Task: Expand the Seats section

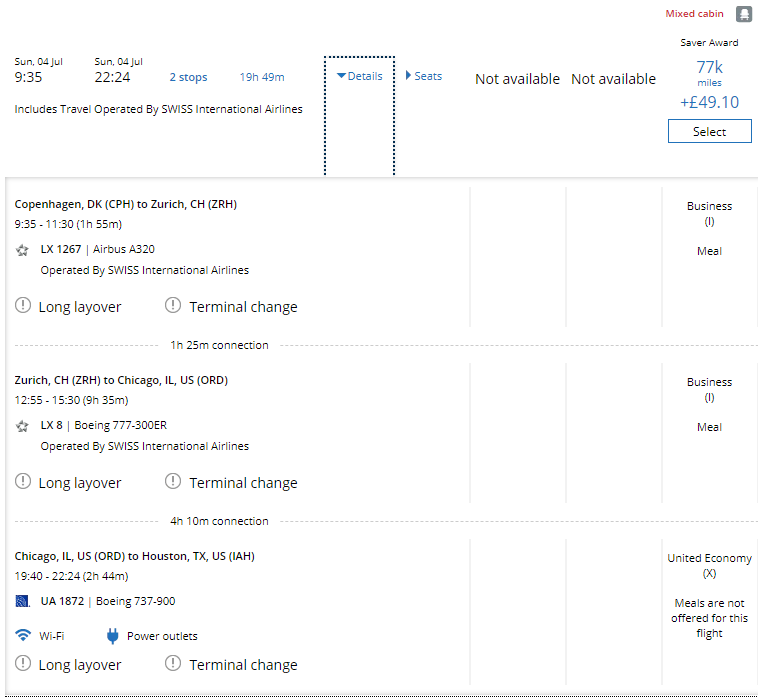Action: tap(424, 76)
